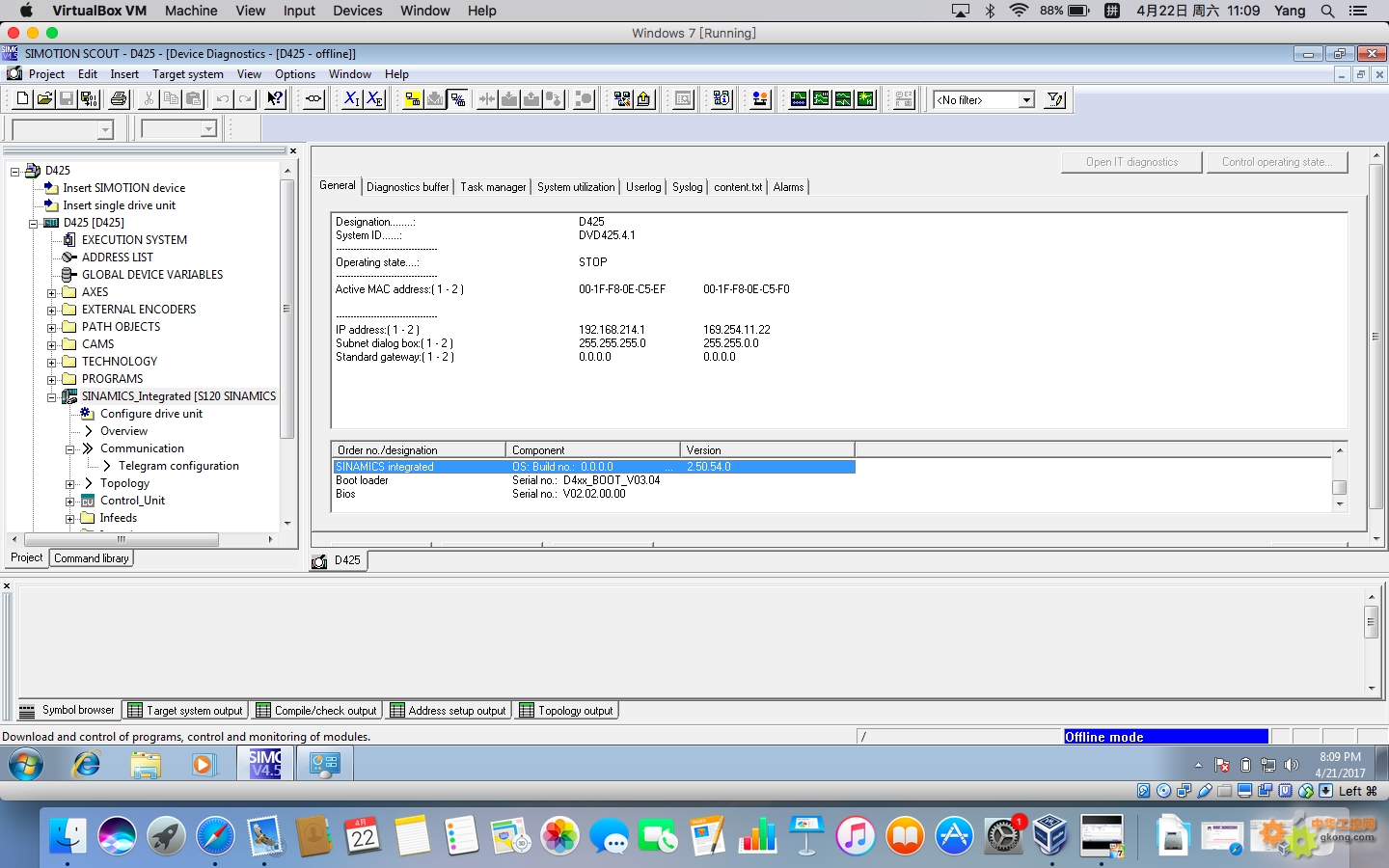Viewport: 1389px width, 868px height.
Task: Click the edit filter funnel icon
Action: click(x=1055, y=98)
